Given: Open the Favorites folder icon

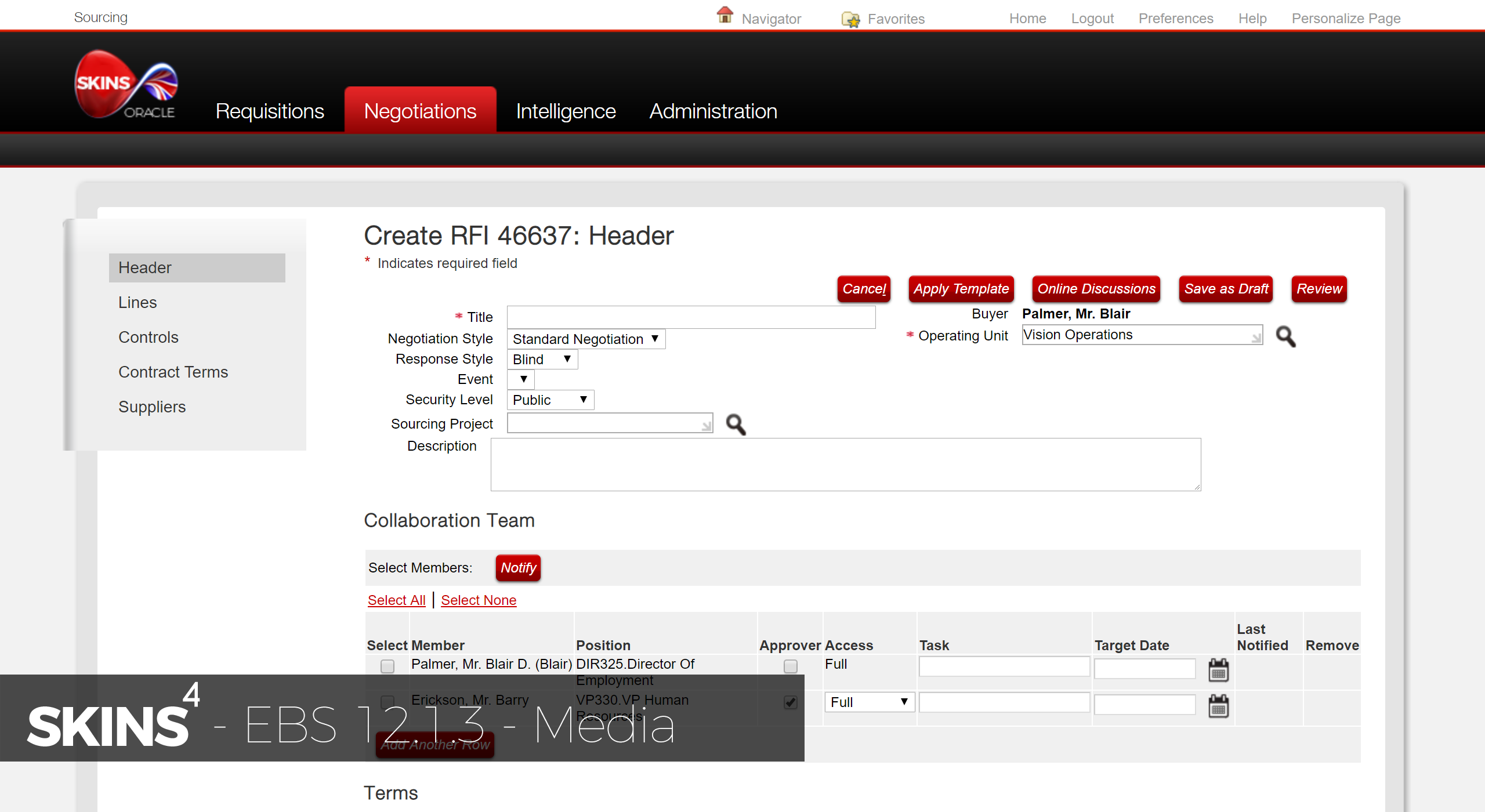Looking at the screenshot, I should [x=851, y=20].
